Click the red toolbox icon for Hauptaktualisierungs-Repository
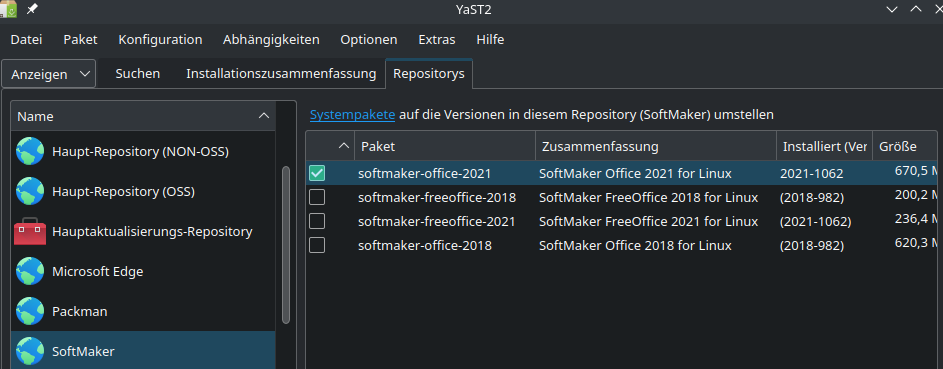Viewport: 943px width, 369px height. click(29, 231)
